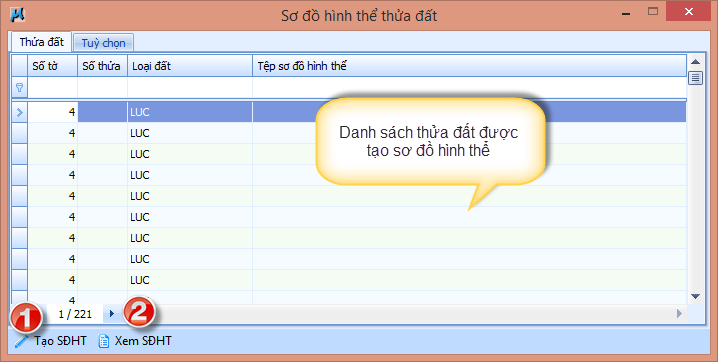The height and width of the screenshot is (362, 718).
Task: Click the Loại đất filter row cell
Action: [190, 87]
